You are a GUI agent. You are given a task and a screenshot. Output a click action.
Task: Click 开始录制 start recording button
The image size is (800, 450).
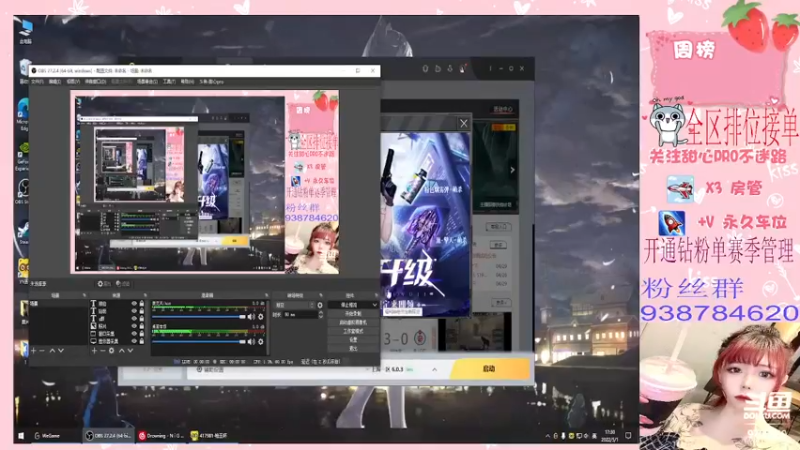tap(353, 314)
